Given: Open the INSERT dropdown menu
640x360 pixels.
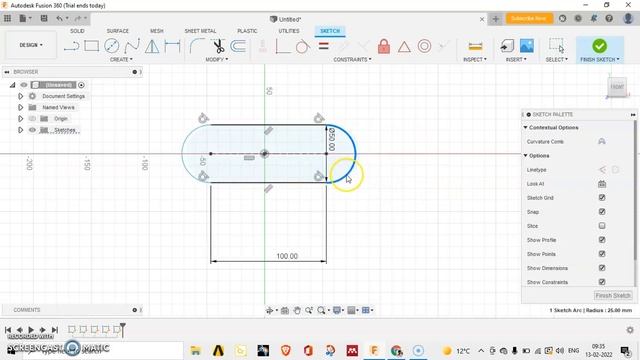Looking at the screenshot, I should pyautogui.click(x=516, y=60).
